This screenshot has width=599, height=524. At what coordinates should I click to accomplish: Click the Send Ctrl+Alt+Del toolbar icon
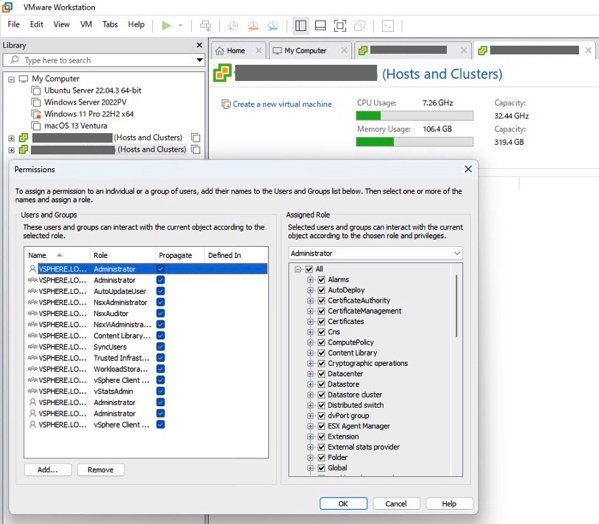click(205, 26)
